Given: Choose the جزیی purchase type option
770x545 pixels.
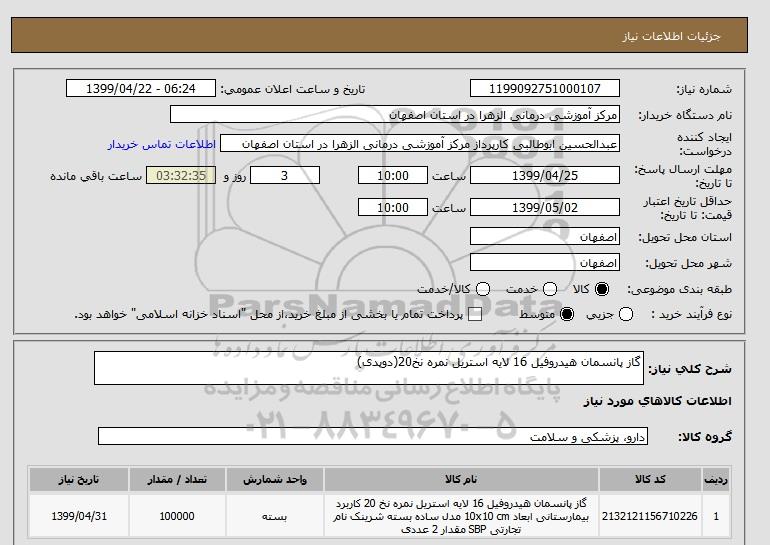Looking at the screenshot, I should pos(626,314).
